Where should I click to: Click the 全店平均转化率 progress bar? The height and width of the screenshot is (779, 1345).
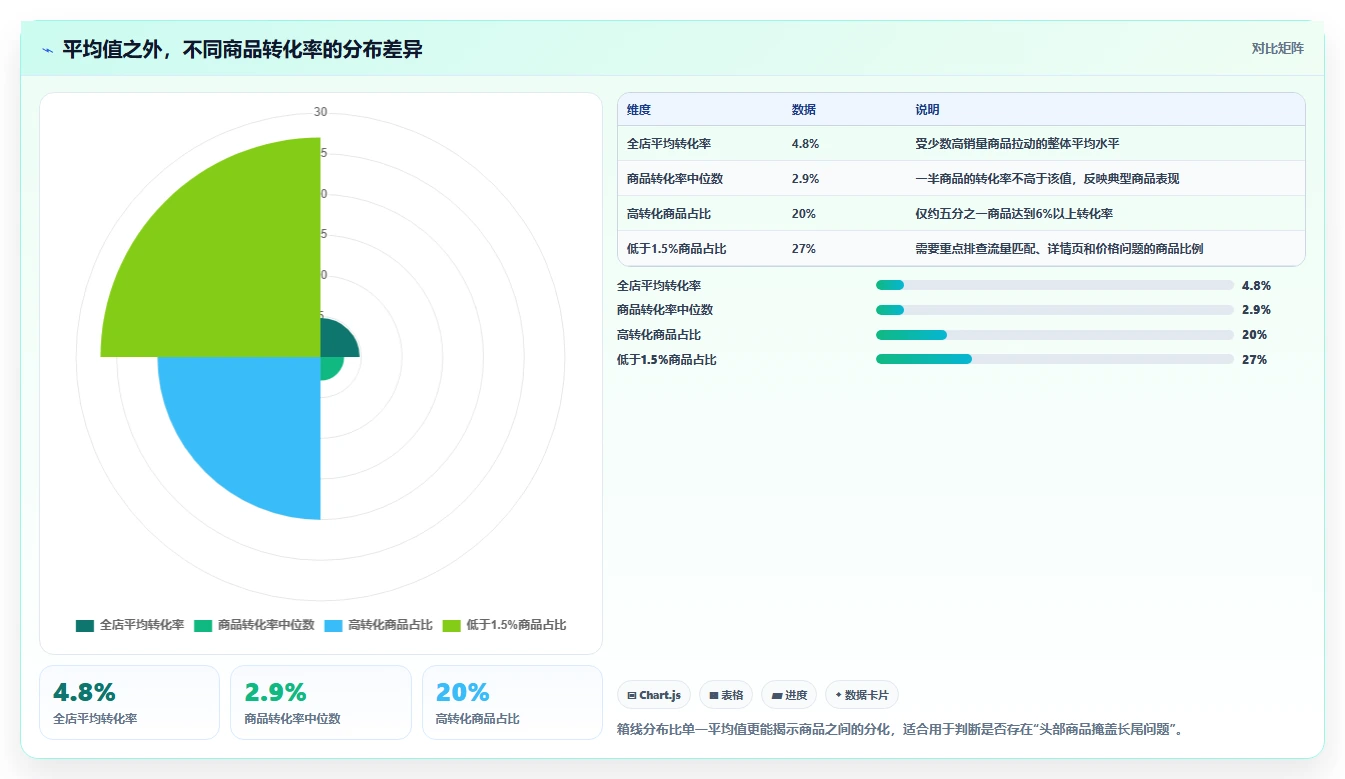tap(1054, 285)
